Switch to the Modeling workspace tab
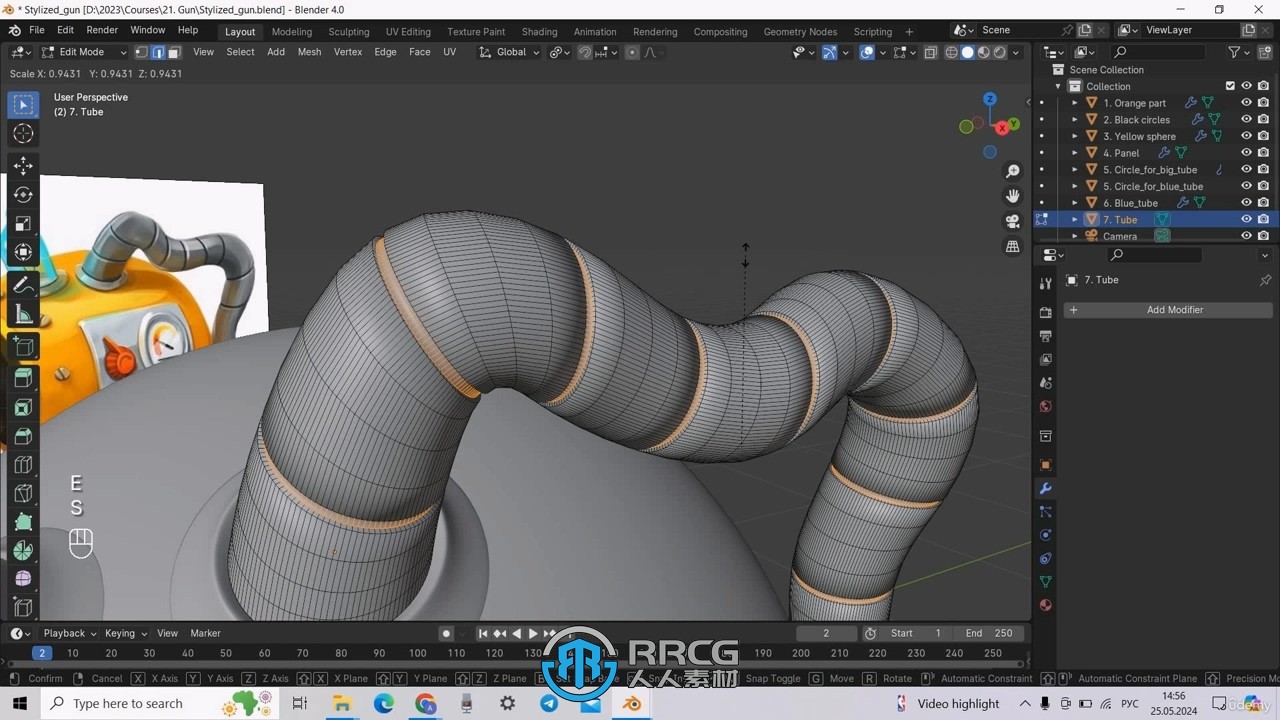The width and height of the screenshot is (1280, 720). pyautogui.click(x=292, y=31)
